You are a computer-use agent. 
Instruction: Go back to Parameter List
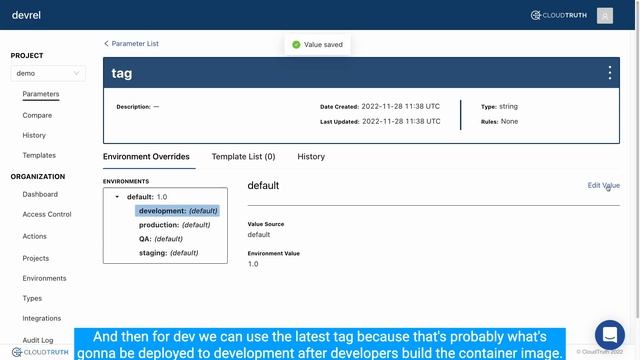[x=131, y=44]
